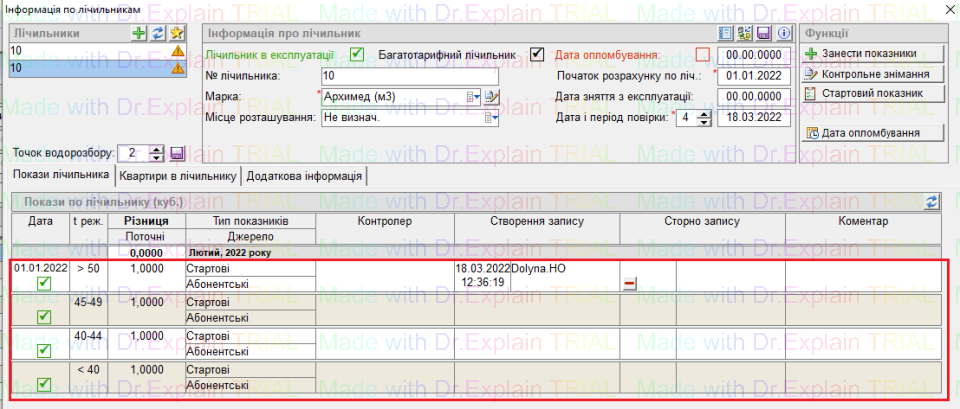960x409 pixels.
Task: Click into the № лічильника input field
Action: click(410, 76)
